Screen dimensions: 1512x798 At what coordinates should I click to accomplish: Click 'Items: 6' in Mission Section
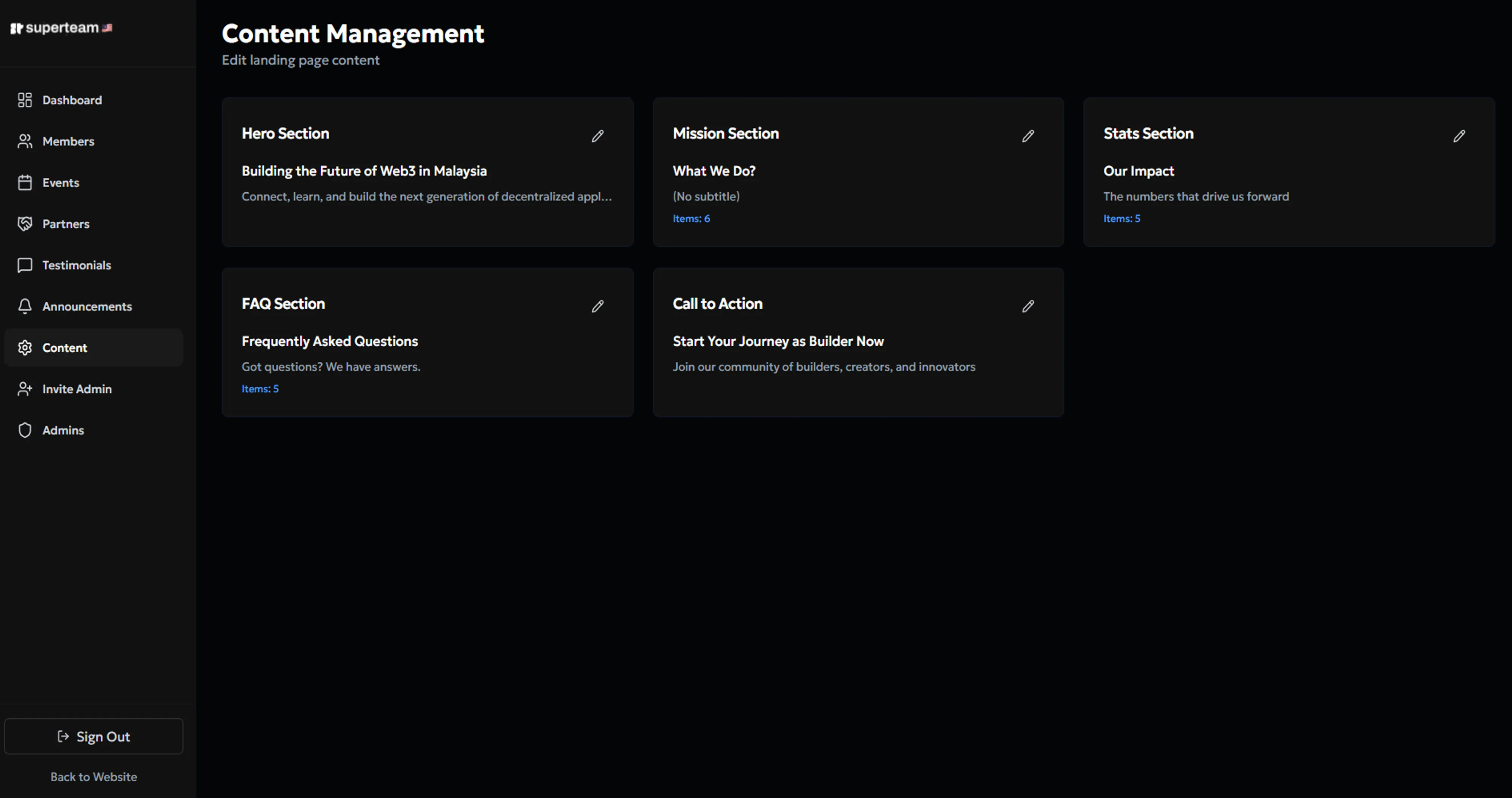point(691,218)
